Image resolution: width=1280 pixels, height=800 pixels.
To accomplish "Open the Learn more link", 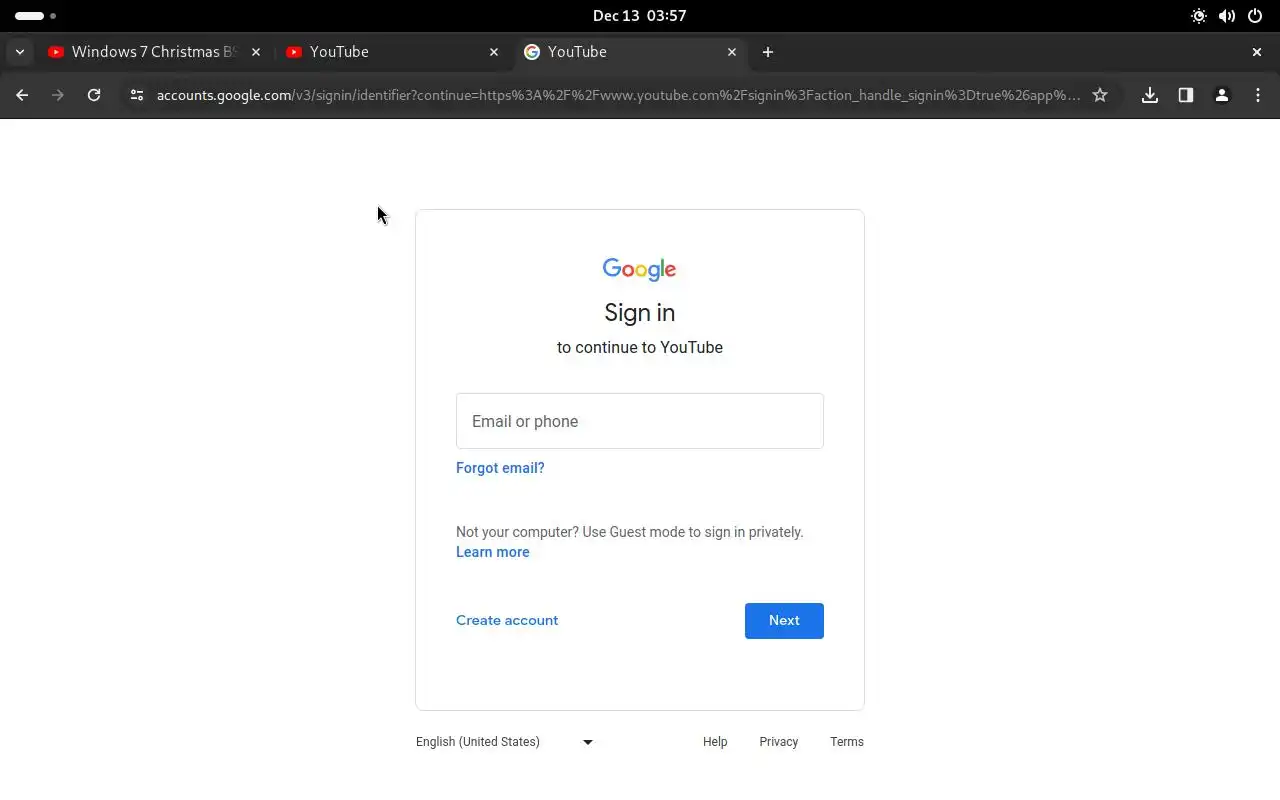I will pyautogui.click(x=493, y=552).
